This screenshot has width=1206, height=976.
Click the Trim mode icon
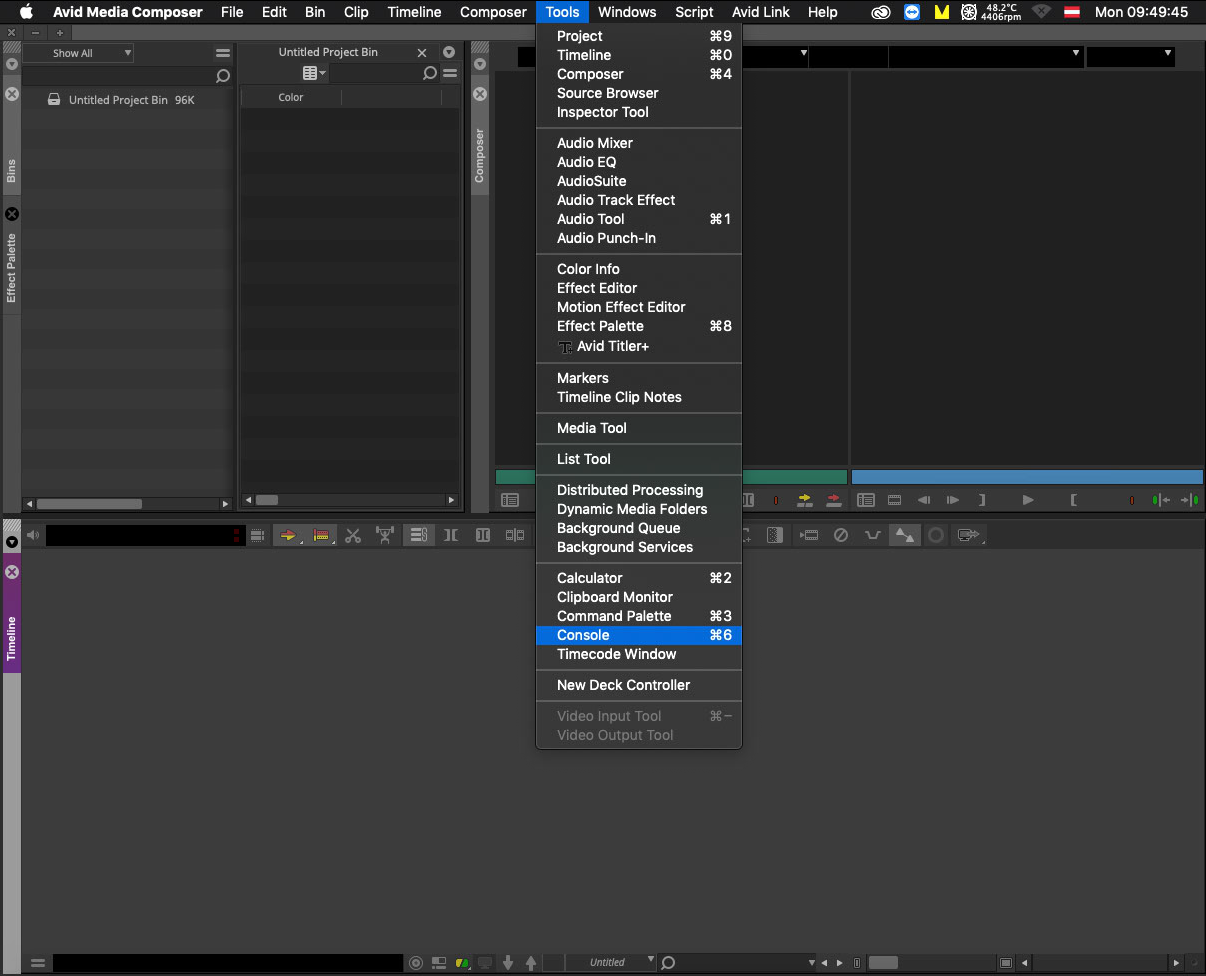pyautogui.click(x=451, y=536)
